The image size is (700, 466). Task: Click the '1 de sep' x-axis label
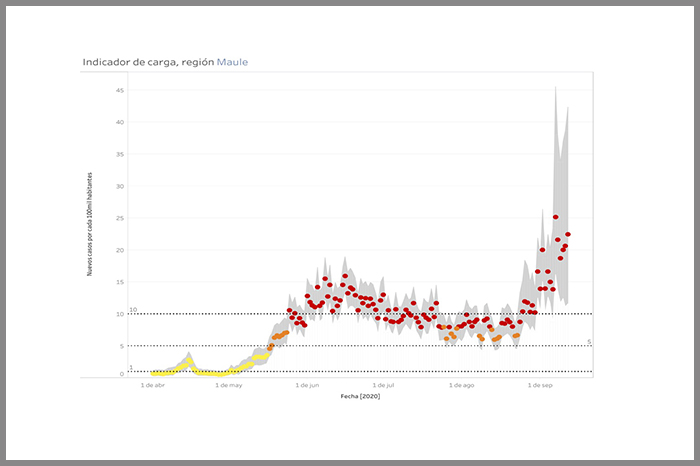click(539, 384)
